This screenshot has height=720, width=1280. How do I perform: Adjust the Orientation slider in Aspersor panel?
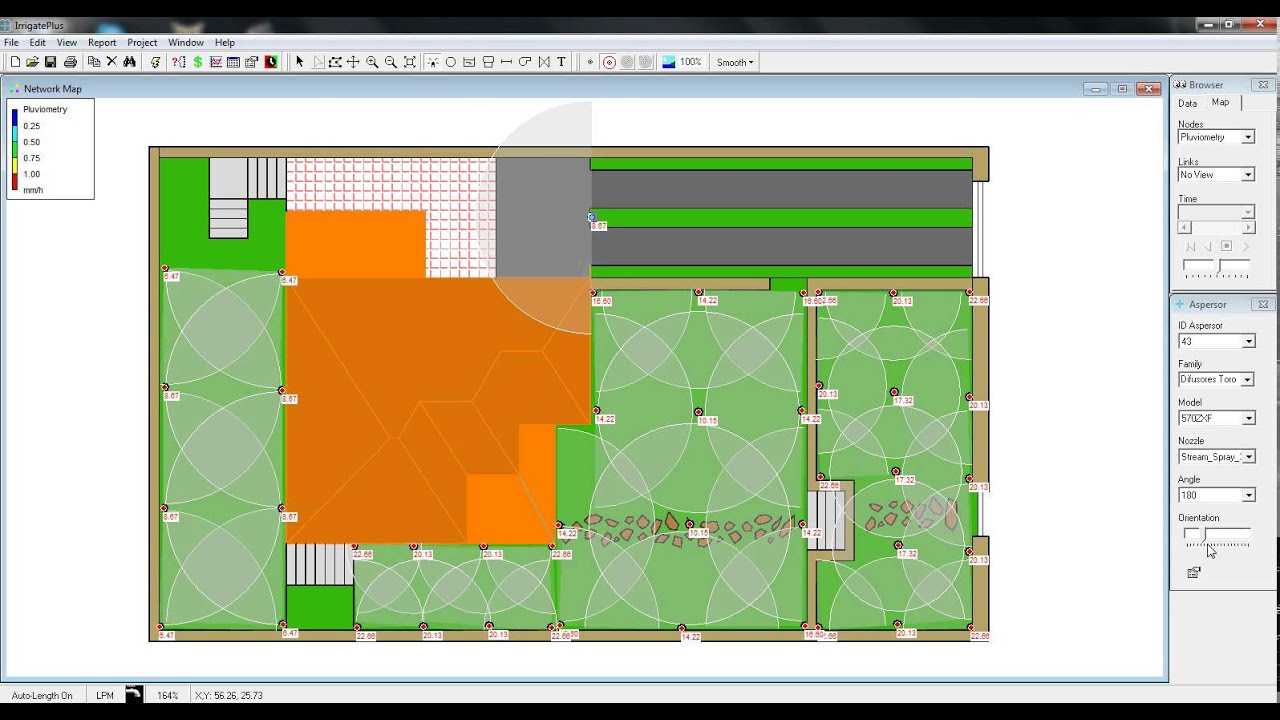pos(1217,536)
